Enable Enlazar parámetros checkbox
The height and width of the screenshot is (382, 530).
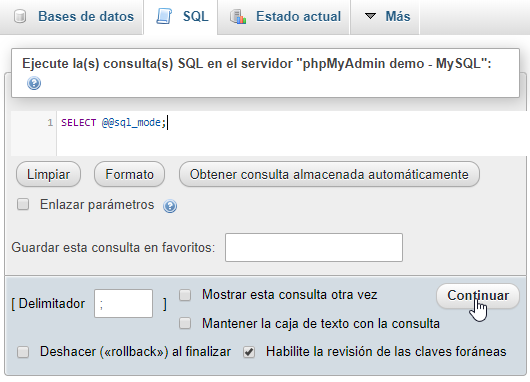23,204
